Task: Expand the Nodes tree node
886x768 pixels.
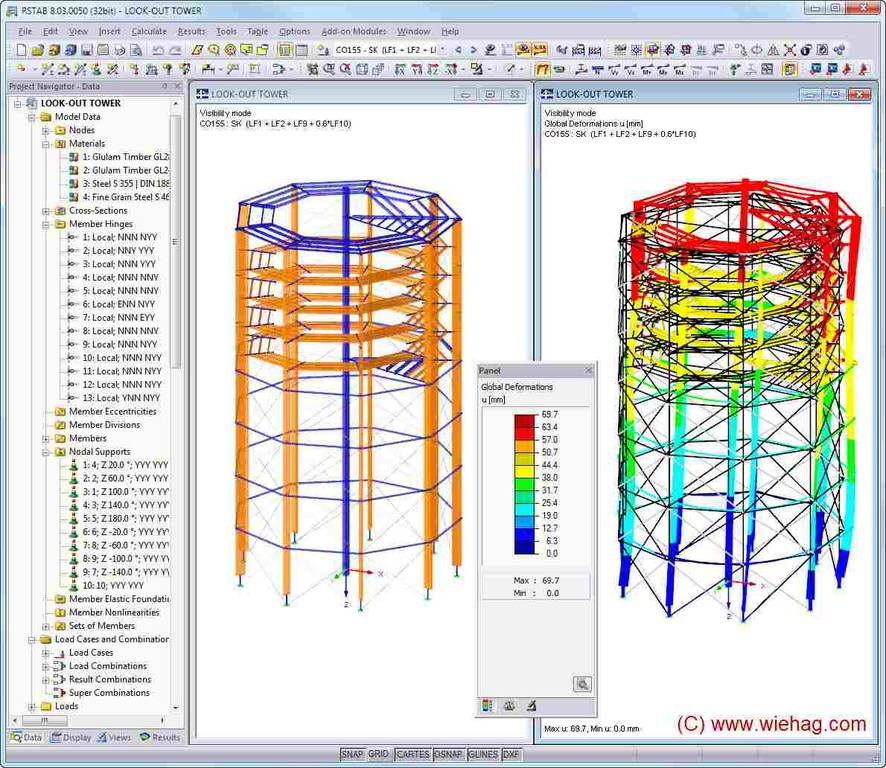Action: click(46, 131)
